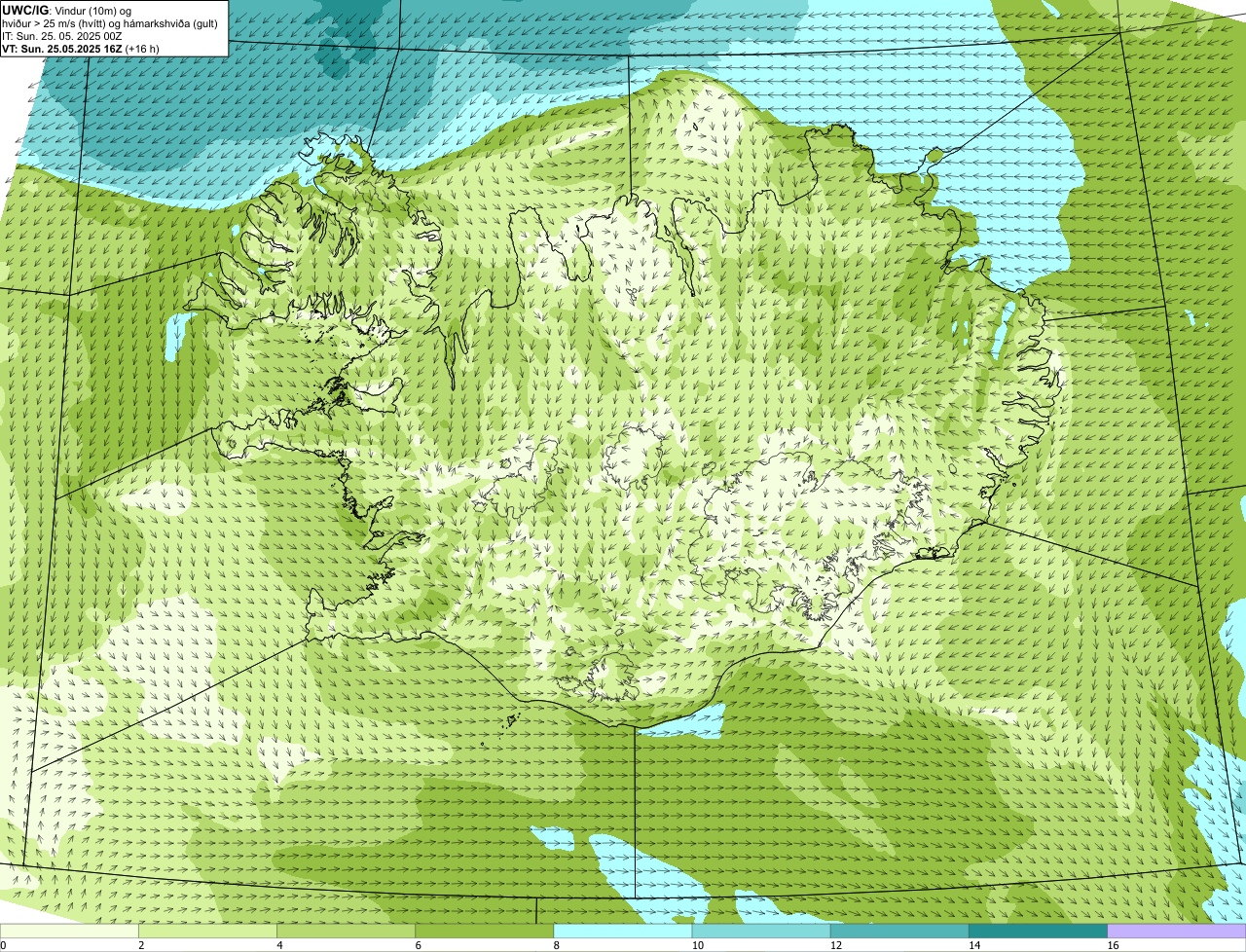Click the title text 'UWC/IG: Vindur (10m) og'
1246x952 pixels.
click(66, 10)
